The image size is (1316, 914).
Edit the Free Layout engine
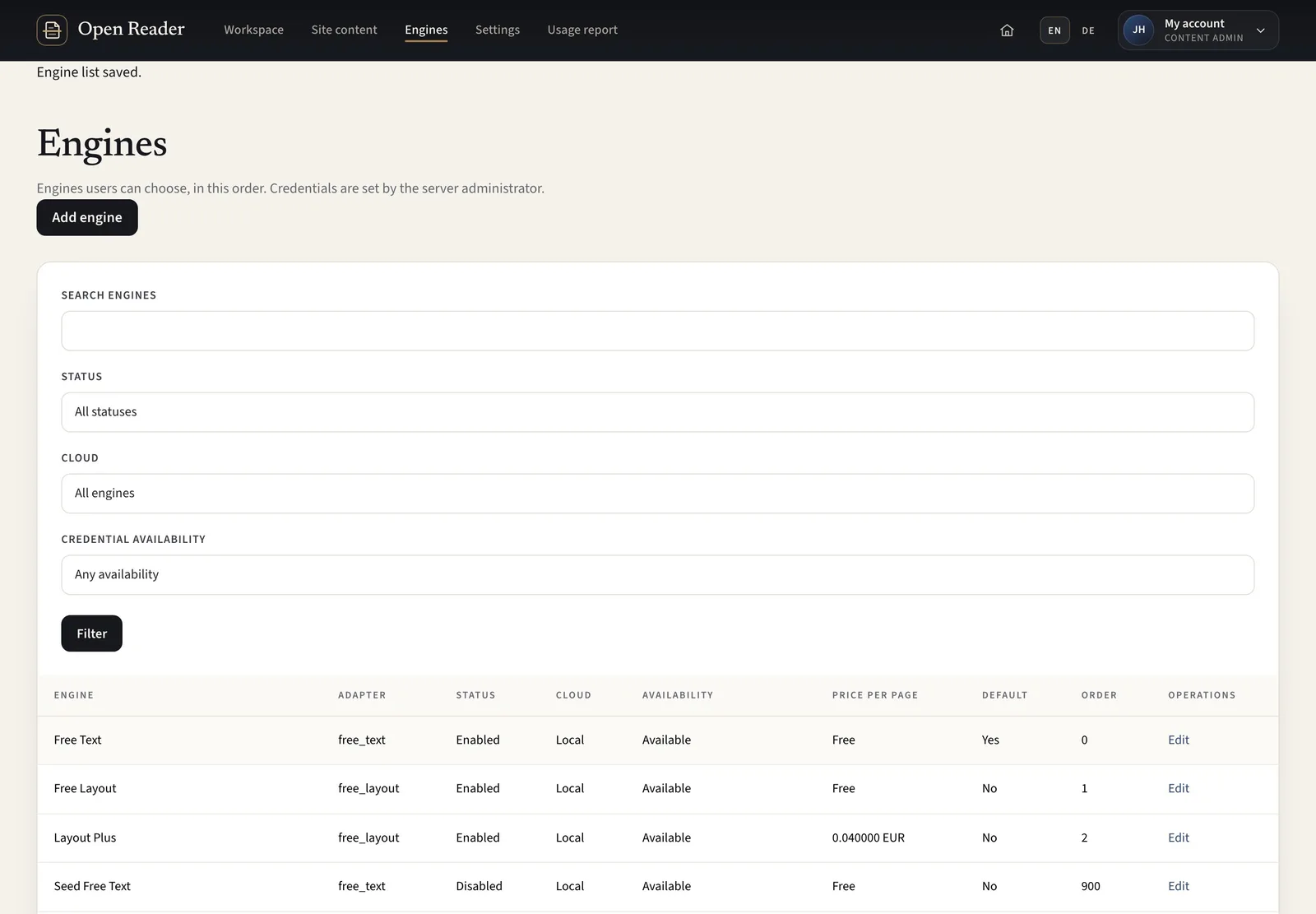pos(1178,788)
